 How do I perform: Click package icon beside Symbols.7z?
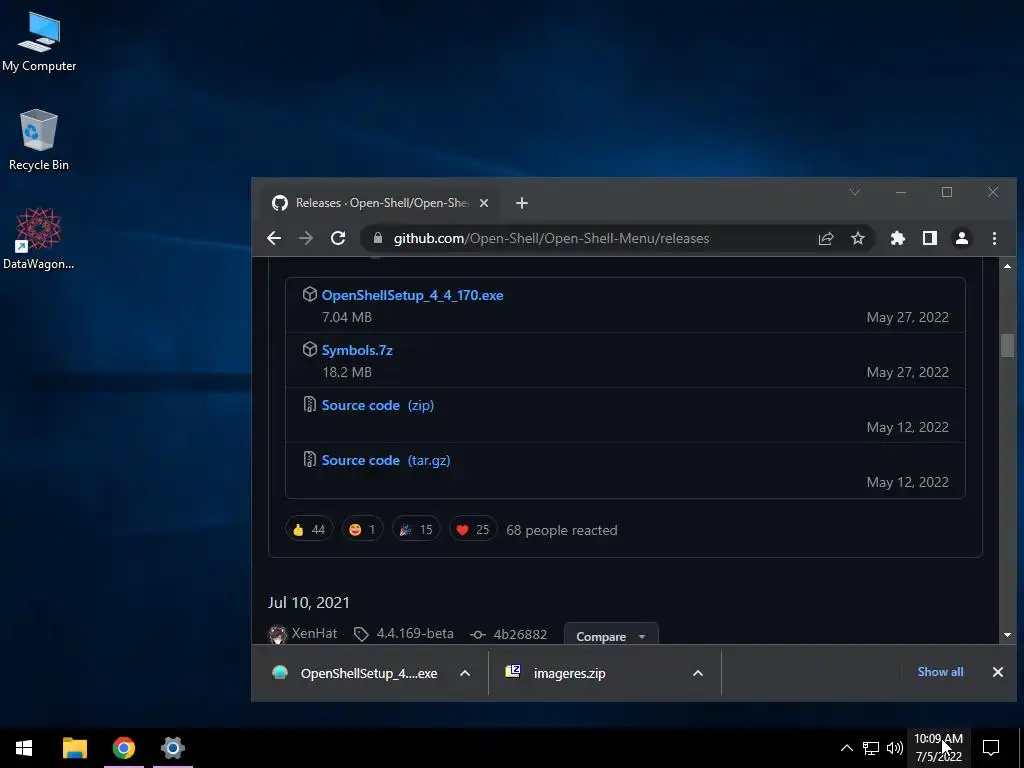coord(310,349)
